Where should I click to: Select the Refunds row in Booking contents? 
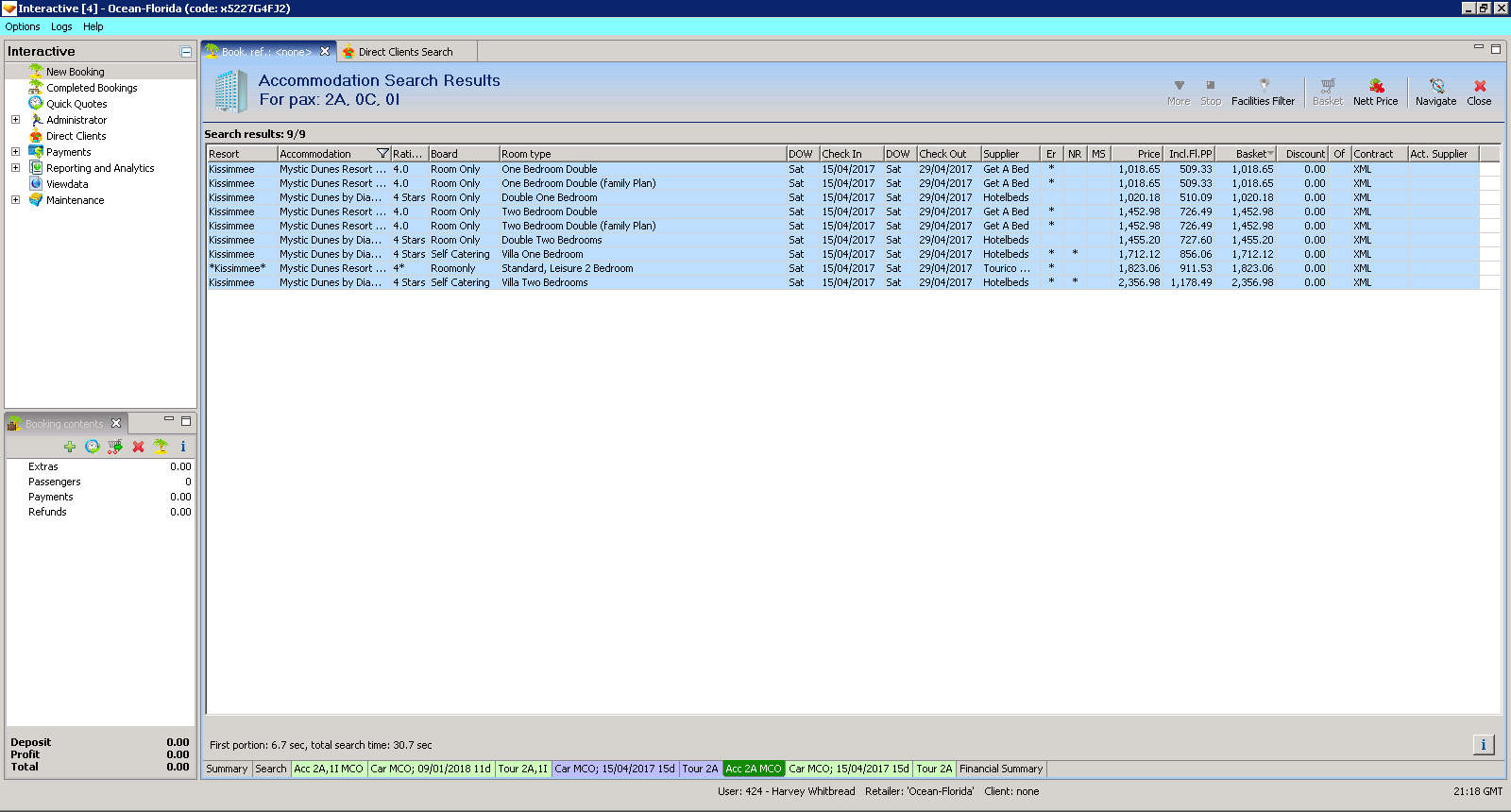(101, 512)
